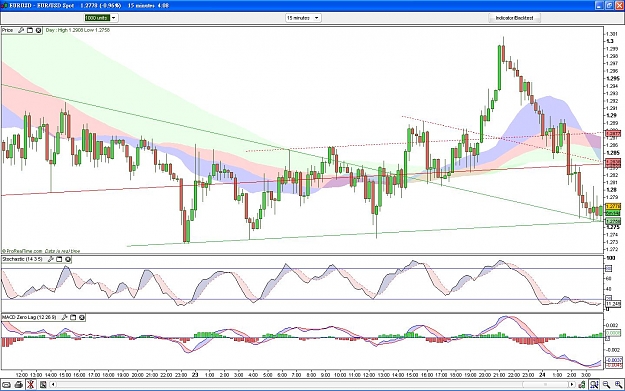Click the 1.275 level on price axis

612,227
